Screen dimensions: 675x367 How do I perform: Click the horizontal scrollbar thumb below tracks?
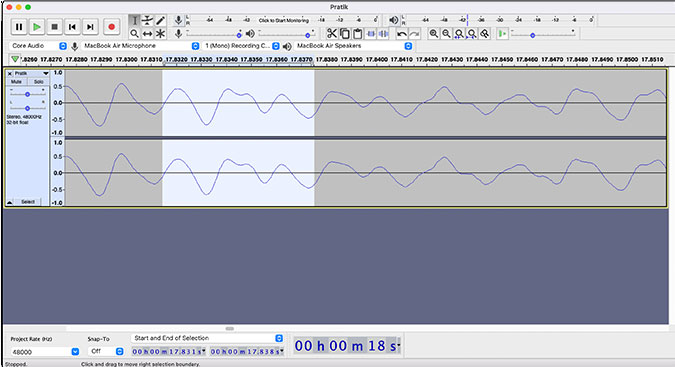(x=230, y=328)
